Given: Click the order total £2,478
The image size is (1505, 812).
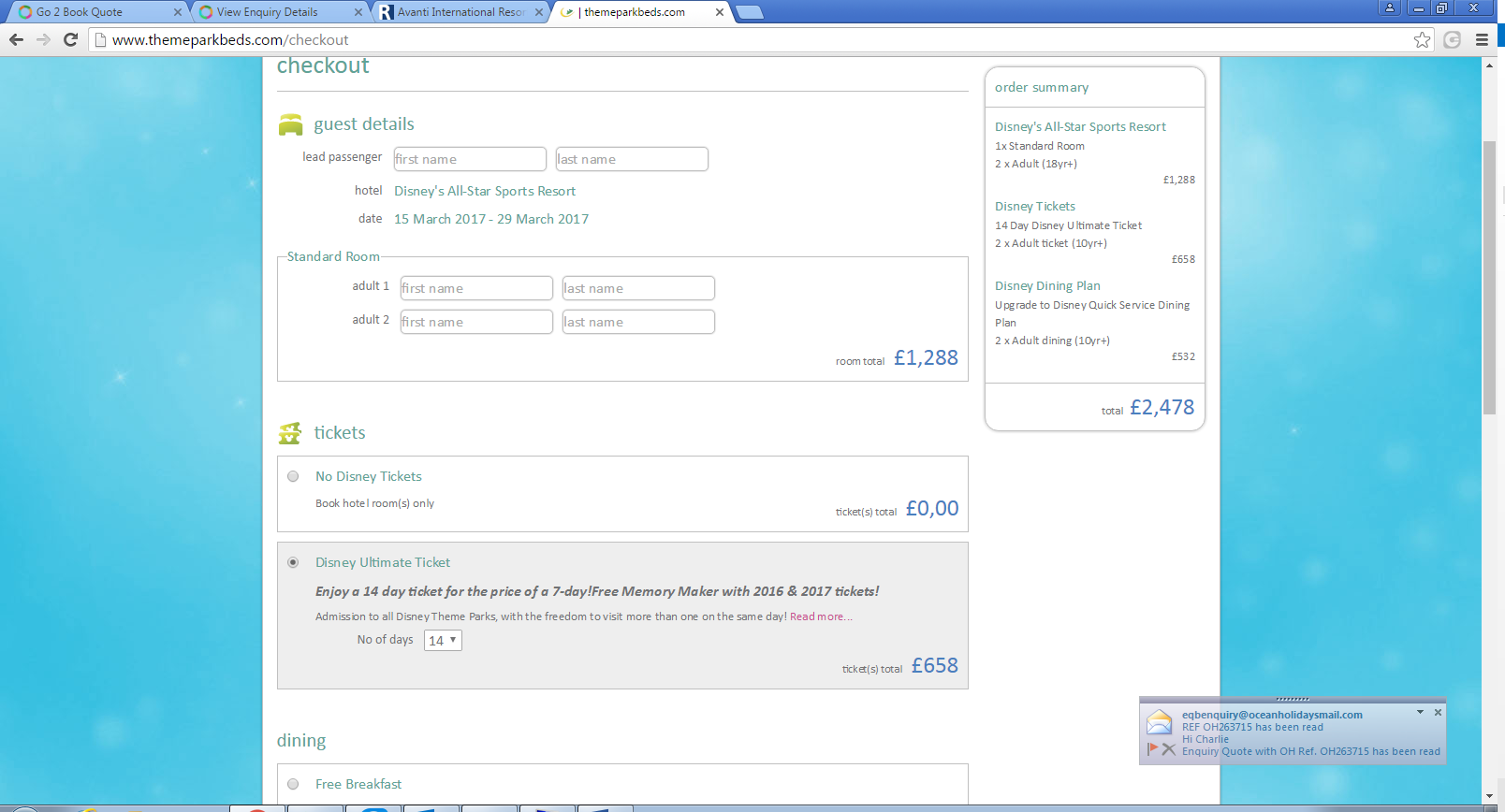Looking at the screenshot, I should coord(1162,408).
